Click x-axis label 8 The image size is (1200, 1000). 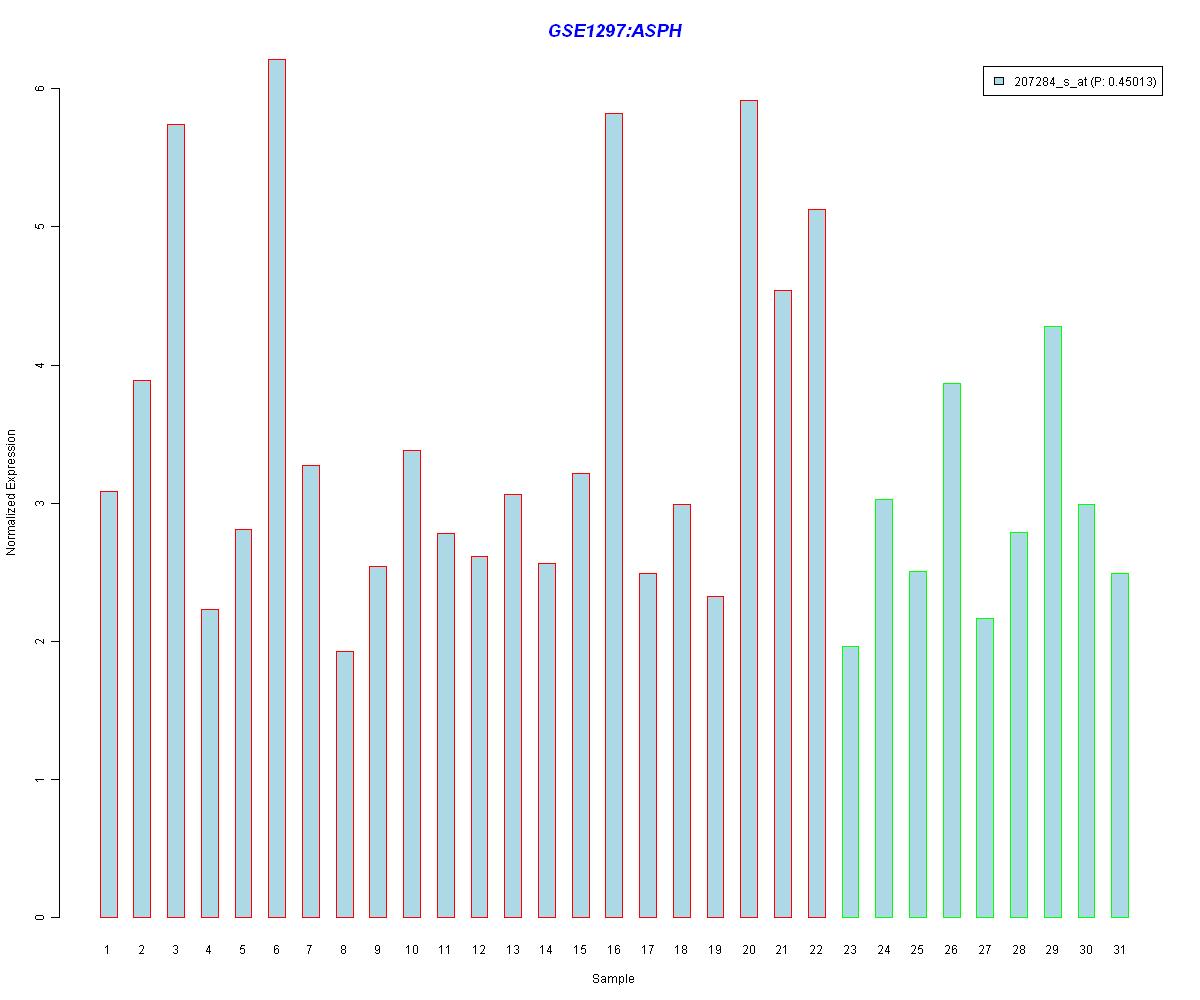pyautogui.click(x=344, y=949)
